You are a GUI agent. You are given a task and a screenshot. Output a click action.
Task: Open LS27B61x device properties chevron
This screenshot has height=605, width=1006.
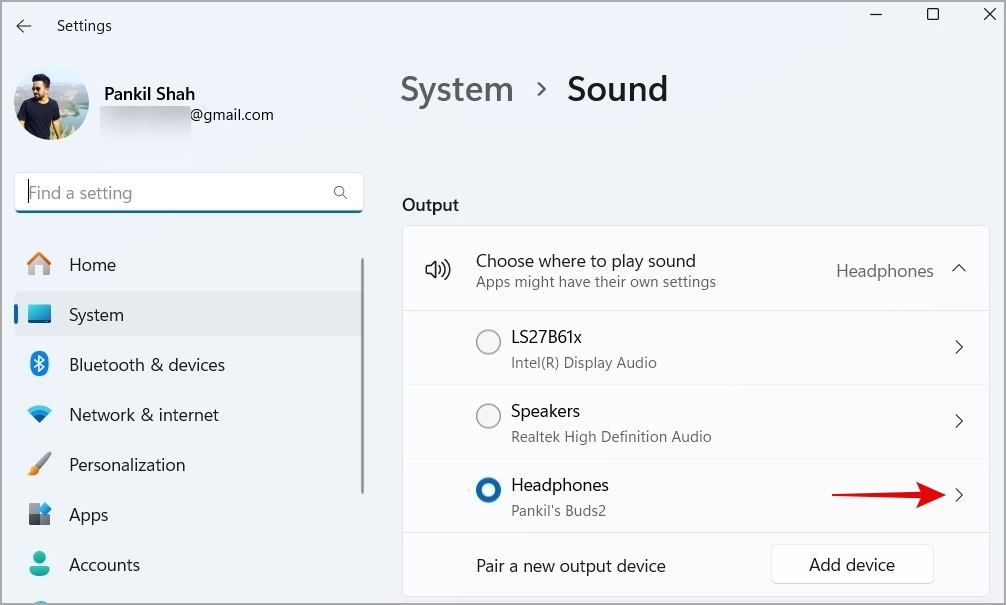(959, 347)
